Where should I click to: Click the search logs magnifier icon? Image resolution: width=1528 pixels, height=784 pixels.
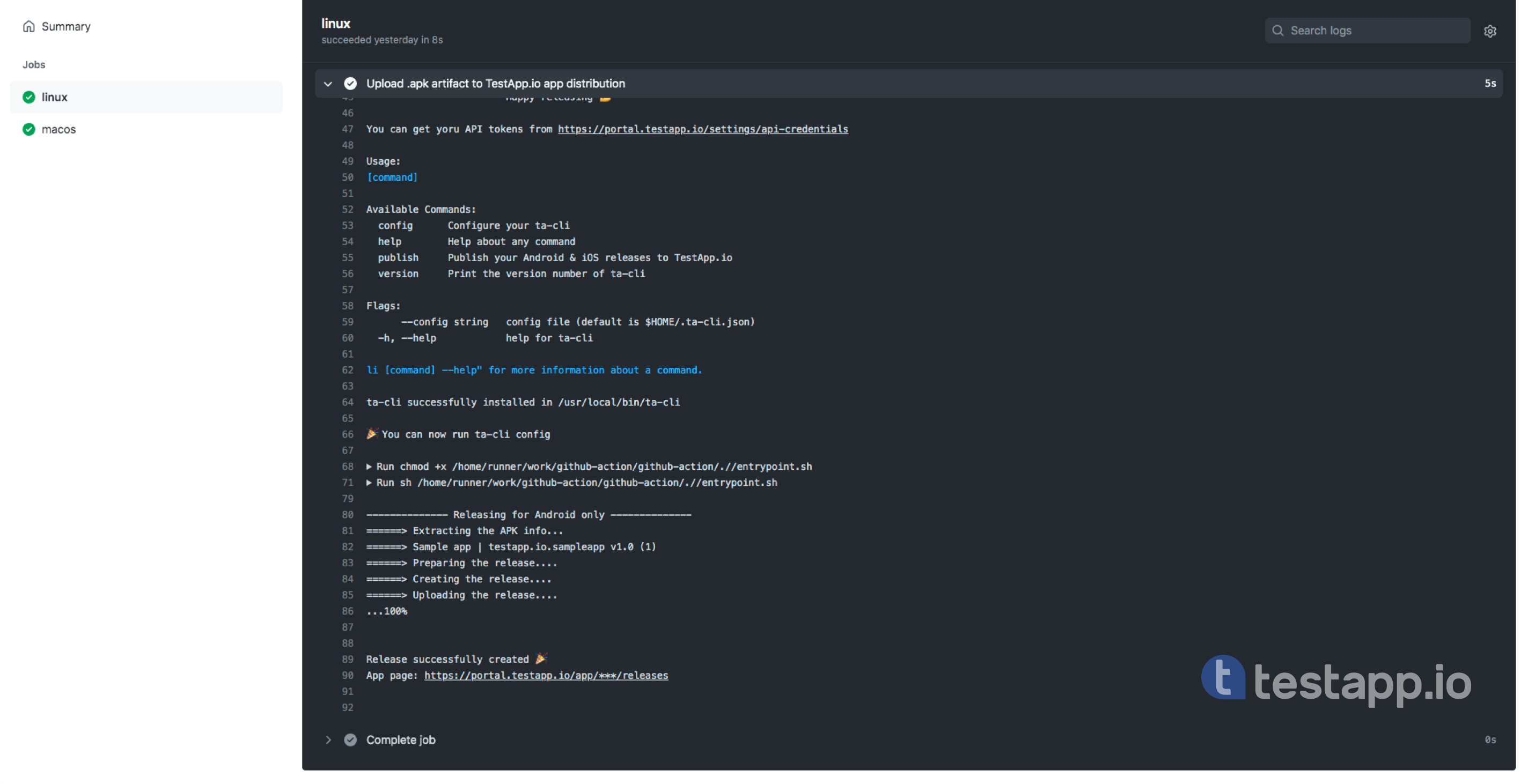click(x=1278, y=30)
